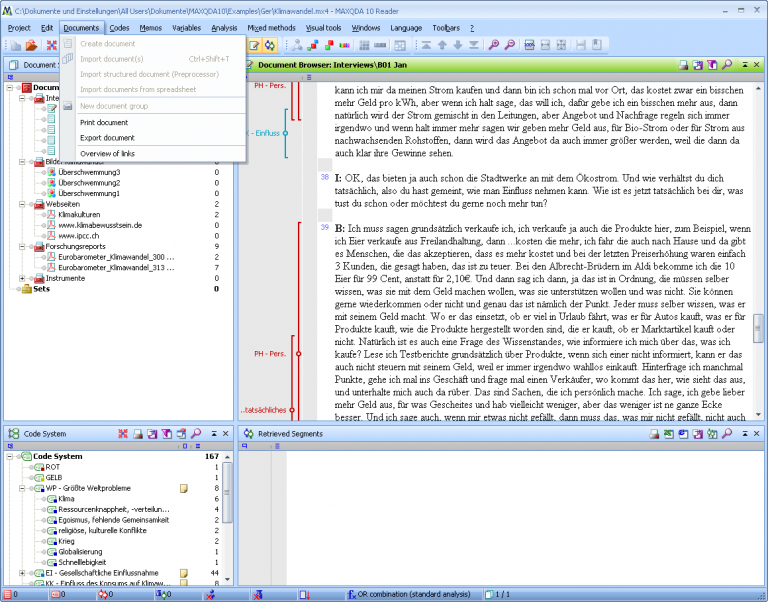Select Overview of links menu entry
768x602 pixels.
(107, 153)
